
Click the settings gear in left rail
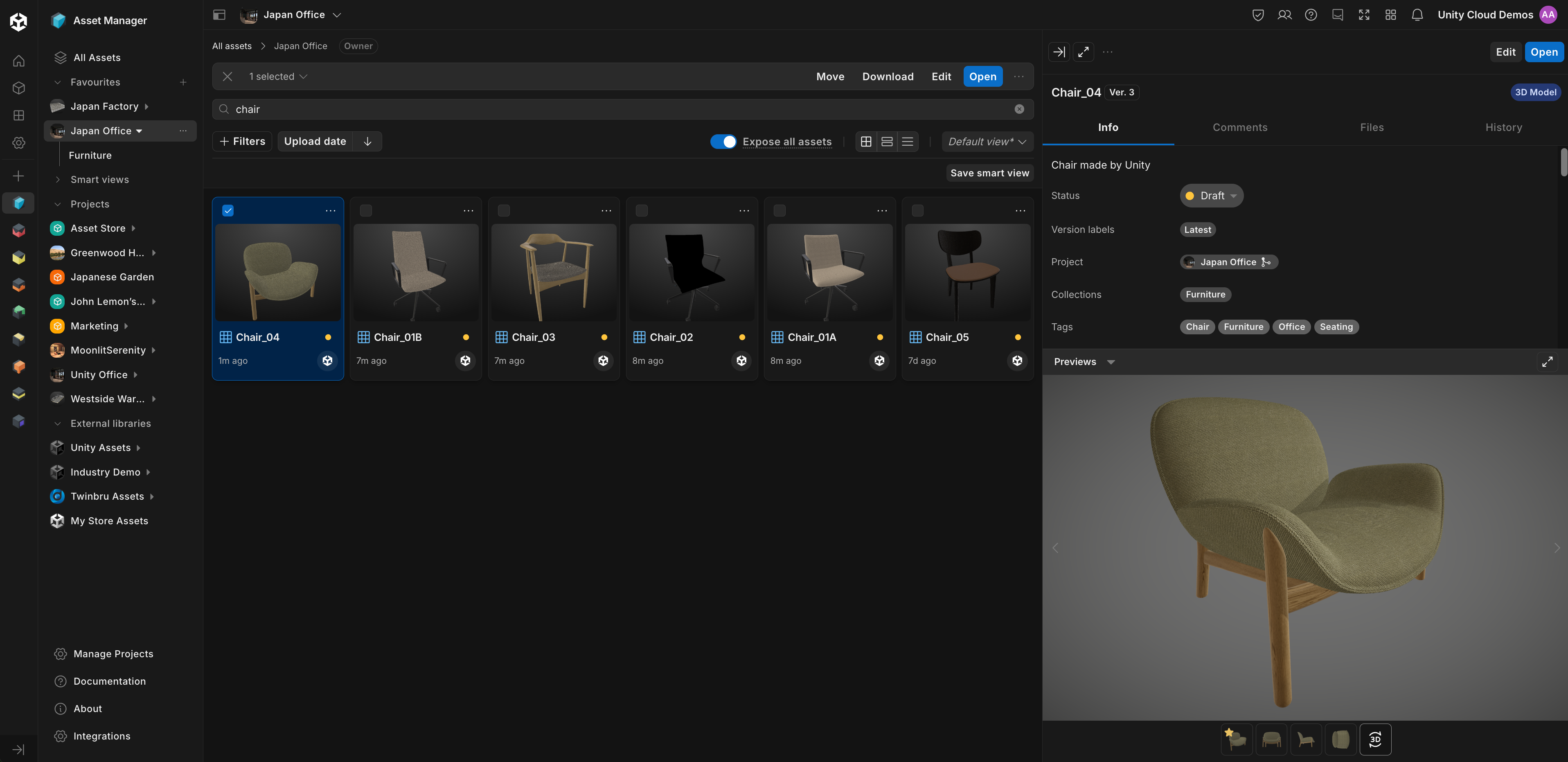(x=19, y=142)
